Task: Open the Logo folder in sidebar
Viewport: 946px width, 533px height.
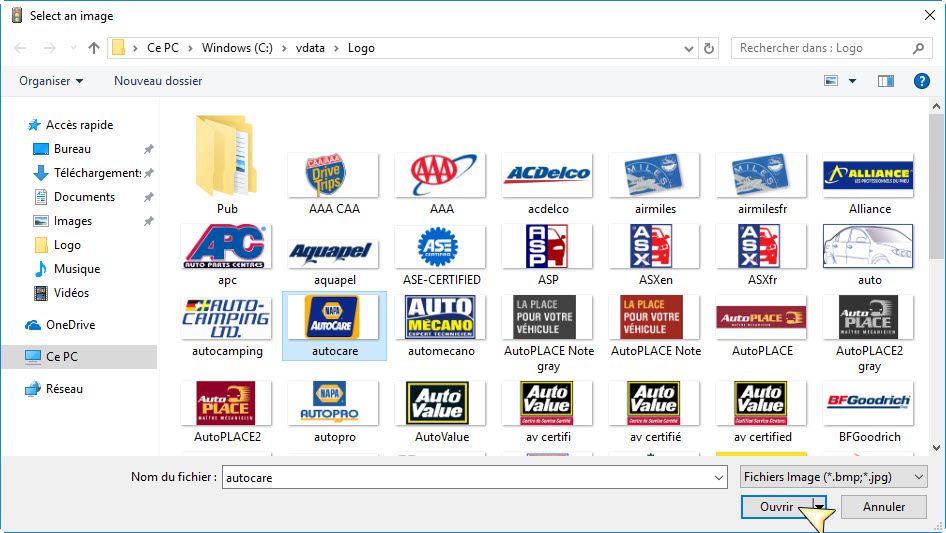Action: pos(67,245)
